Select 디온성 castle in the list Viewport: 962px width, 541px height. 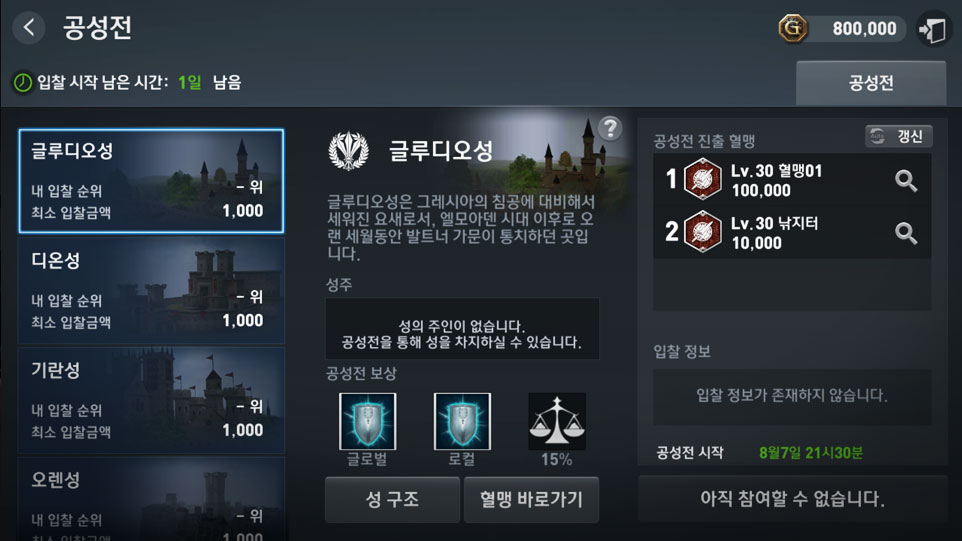coord(152,291)
